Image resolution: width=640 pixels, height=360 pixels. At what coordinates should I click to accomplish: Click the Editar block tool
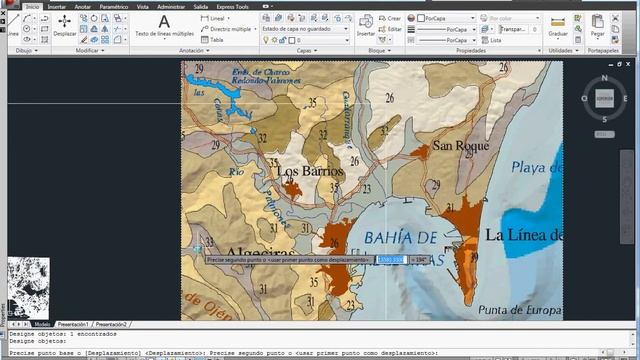390,29
